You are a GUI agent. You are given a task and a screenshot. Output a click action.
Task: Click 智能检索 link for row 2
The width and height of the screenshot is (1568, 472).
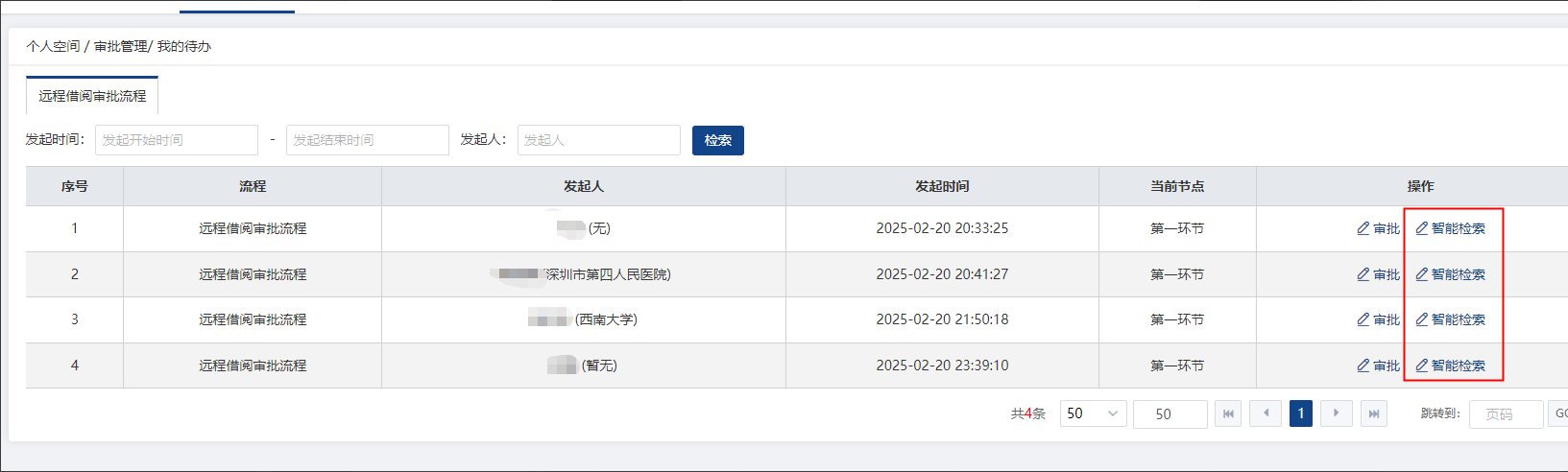coord(1458,274)
